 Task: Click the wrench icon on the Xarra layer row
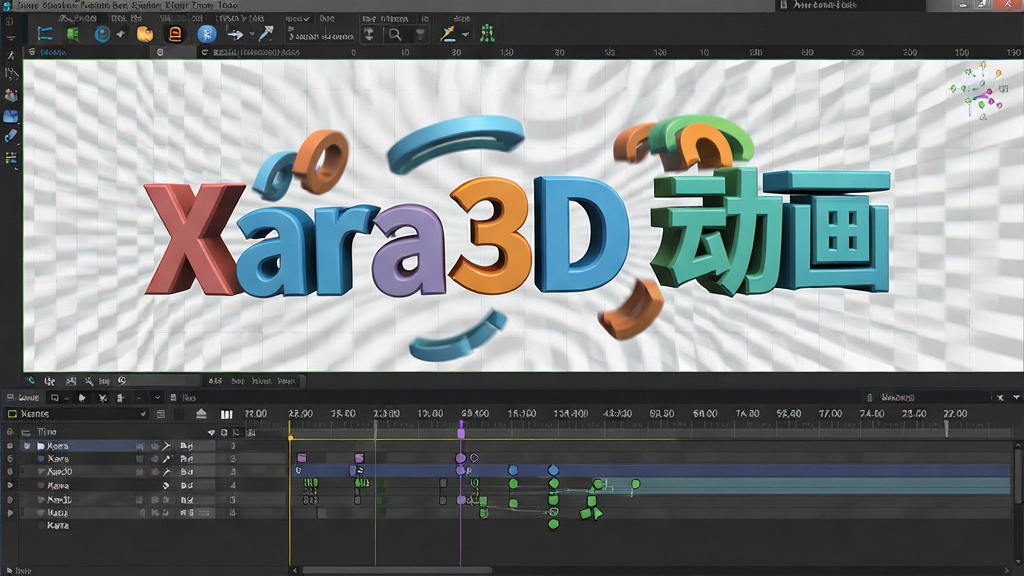167,459
